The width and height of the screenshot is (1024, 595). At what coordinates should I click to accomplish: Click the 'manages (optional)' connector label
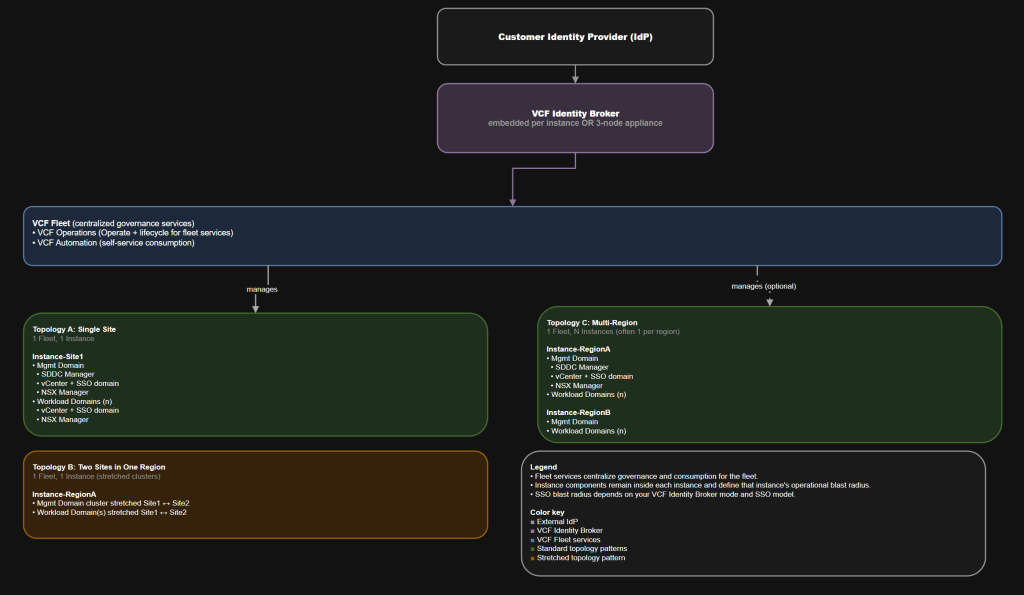pyautogui.click(x=764, y=286)
